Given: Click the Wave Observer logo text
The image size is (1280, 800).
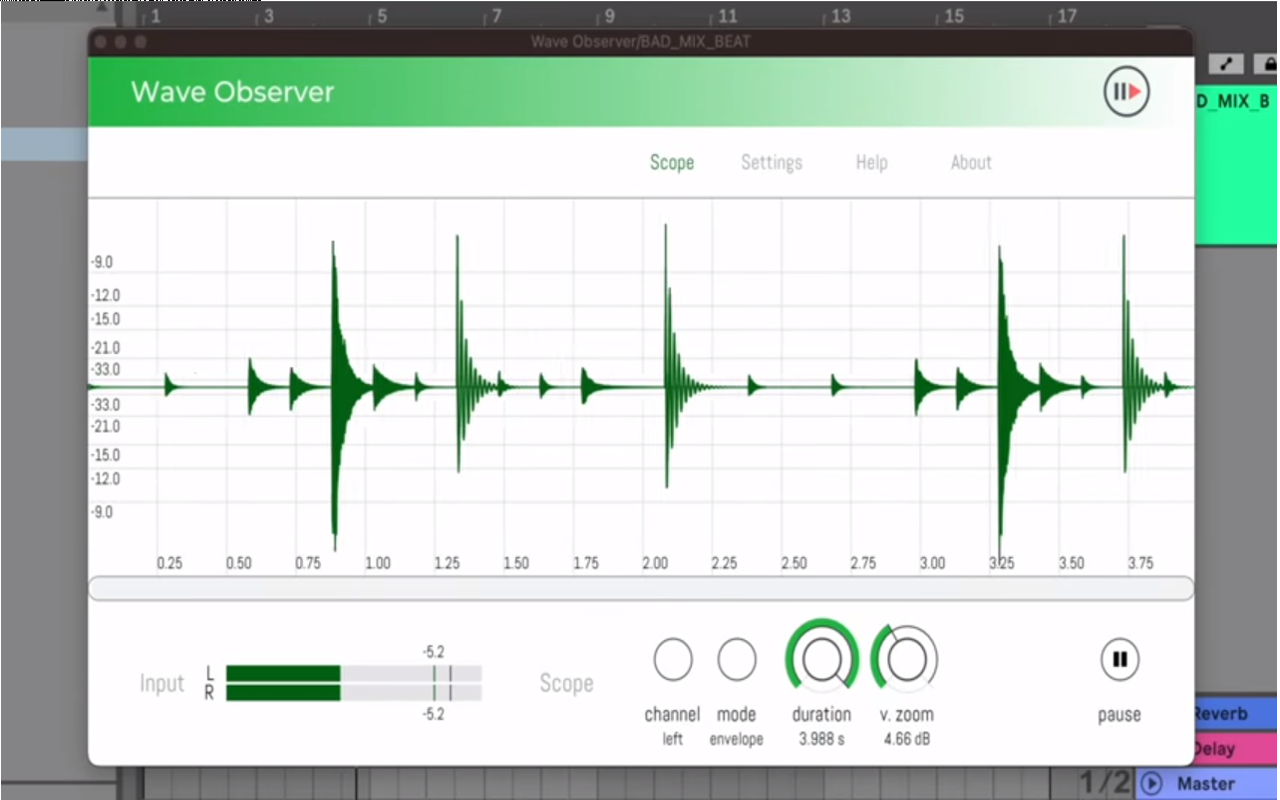Looking at the screenshot, I should tap(233, 92).
